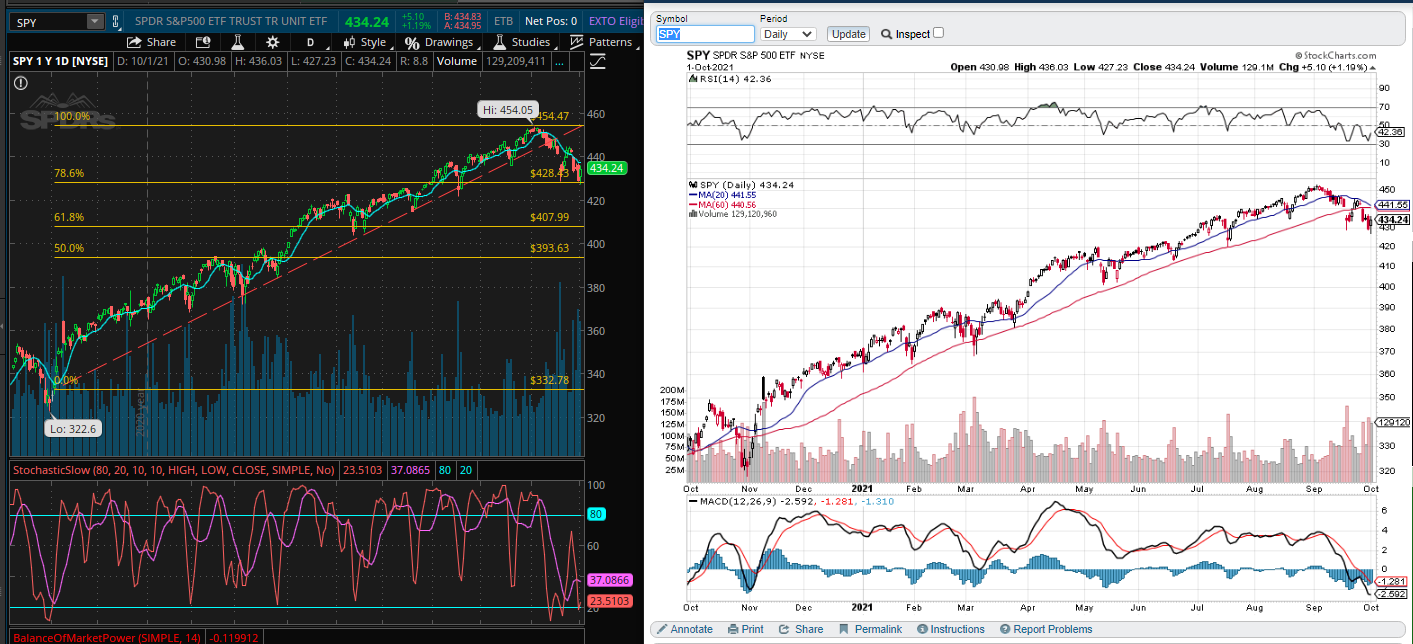Click the Permalink bookmark icon
1413x644 pixels.
pos(843,629)
